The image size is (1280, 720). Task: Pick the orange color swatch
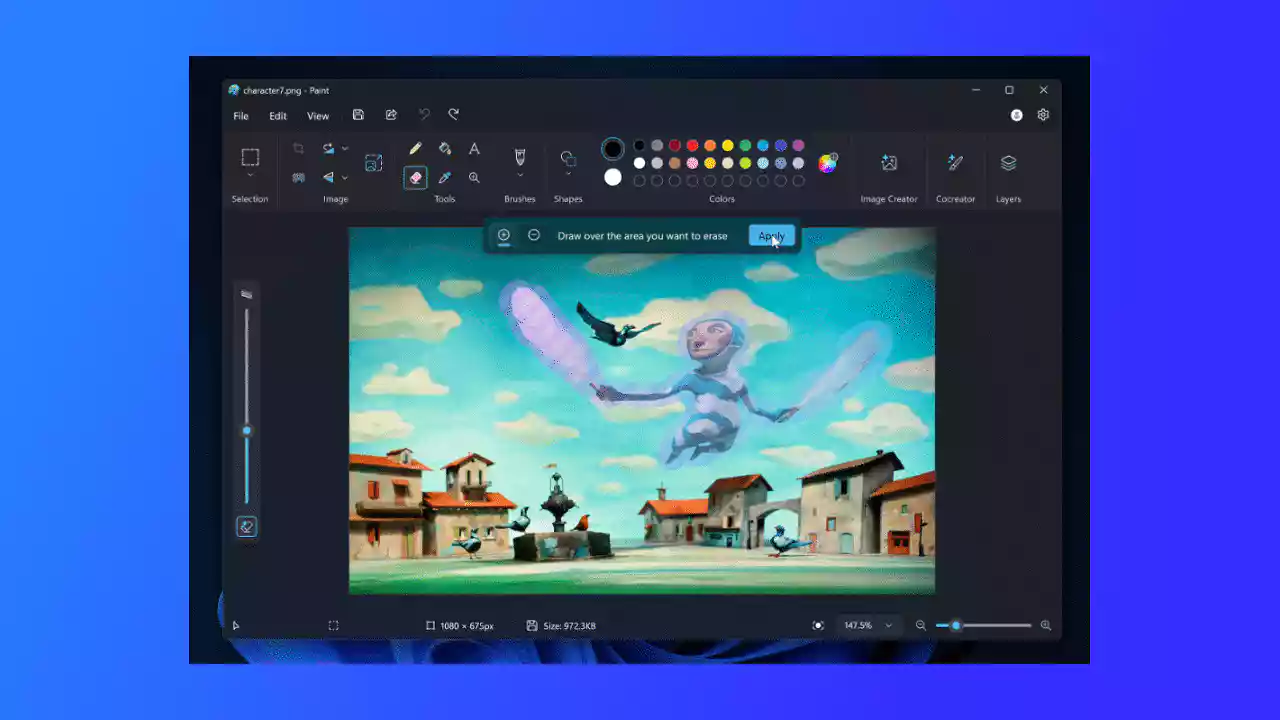pyautogui.click(x=710, y=146)
